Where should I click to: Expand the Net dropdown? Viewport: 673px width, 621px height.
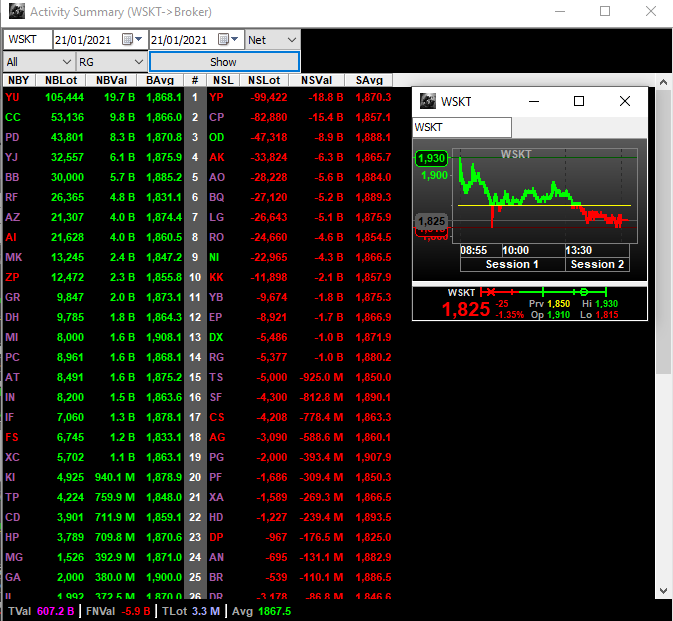tap(292, 40)
